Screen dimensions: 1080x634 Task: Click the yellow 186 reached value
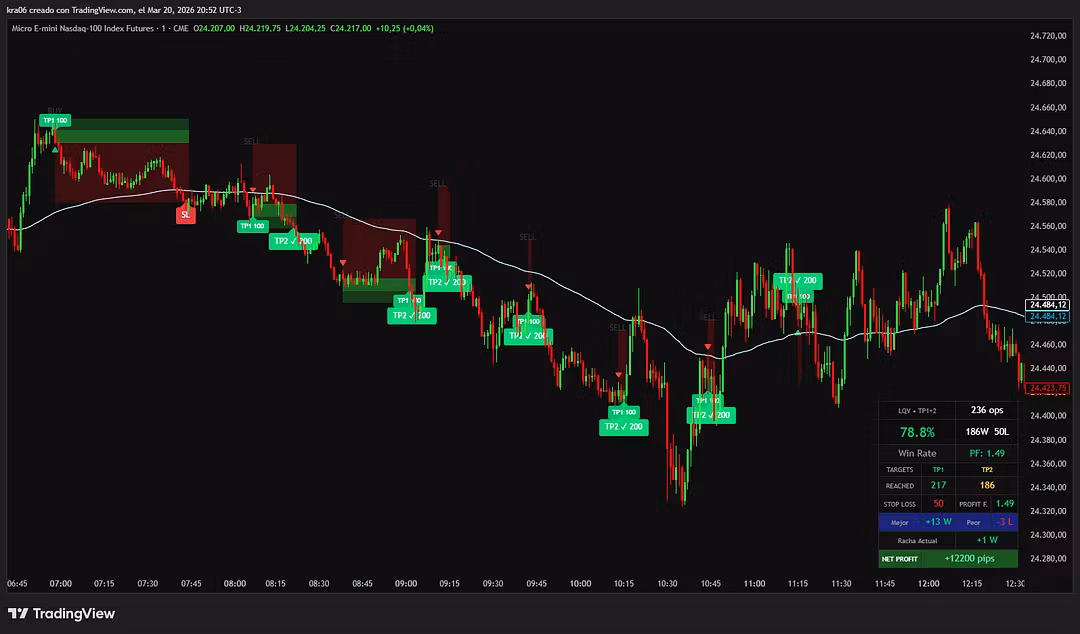coord(987,485)
